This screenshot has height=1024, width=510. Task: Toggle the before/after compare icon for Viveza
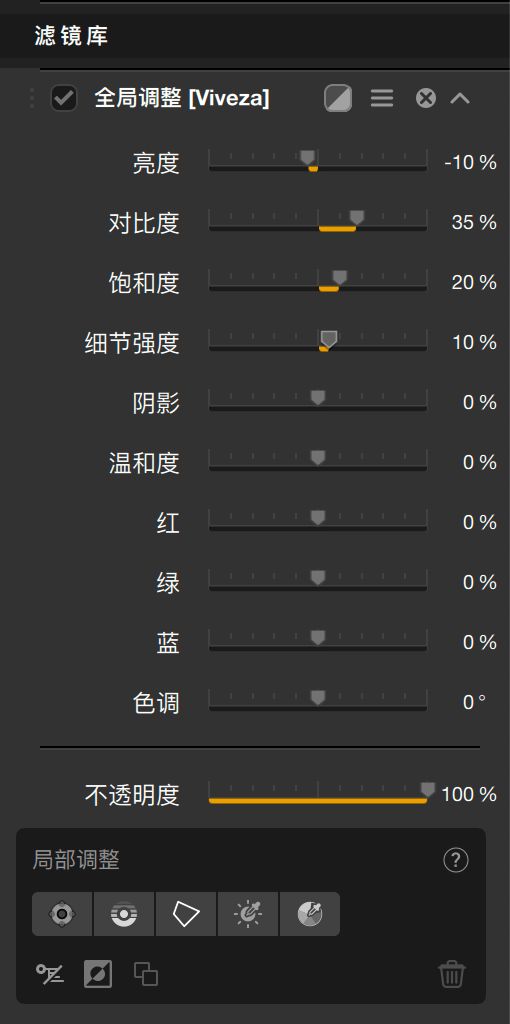pyautogui.click(x=338, y=99)
